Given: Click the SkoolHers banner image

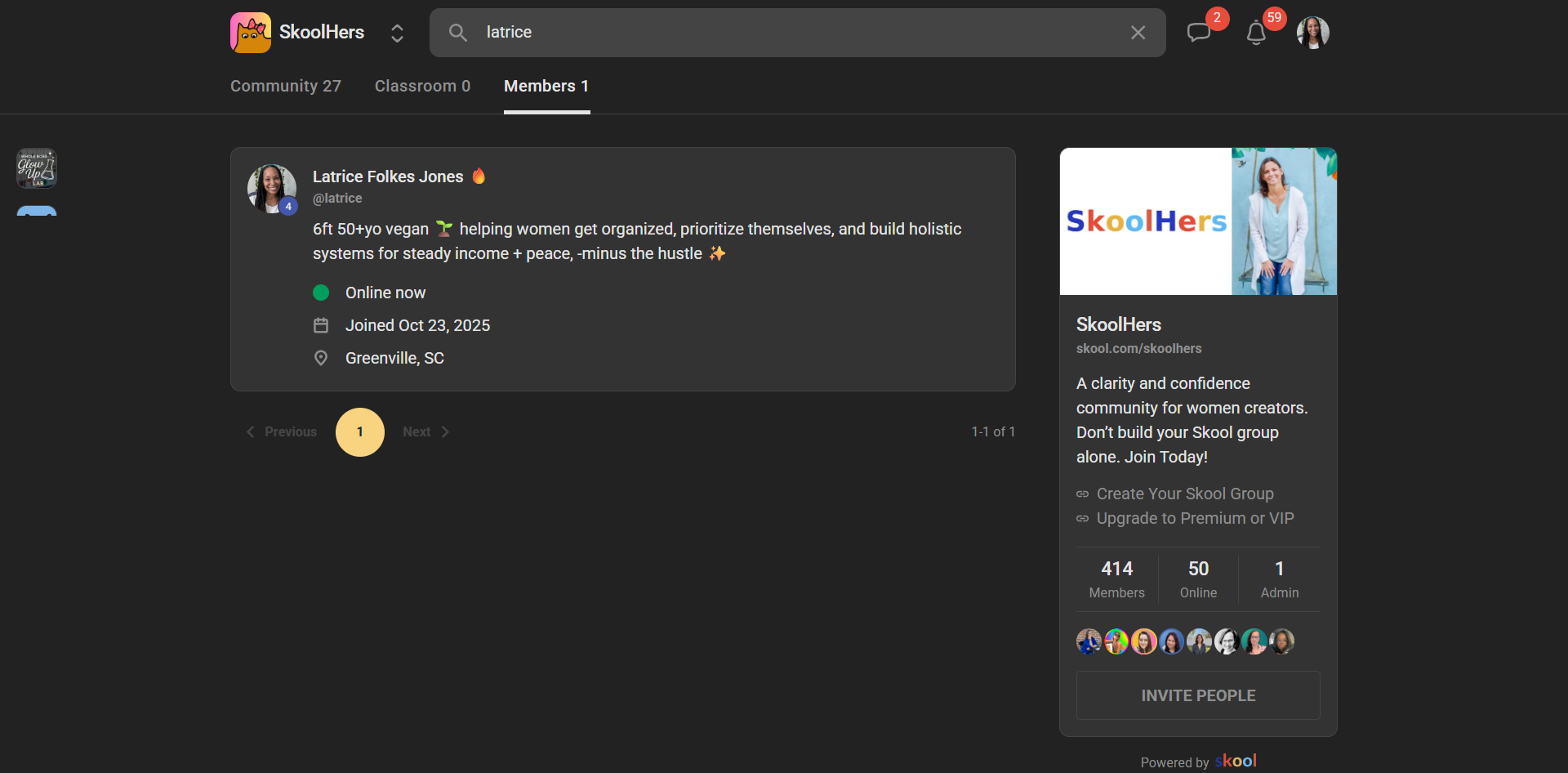Looking at the screenshot, I should (1198, 221).
